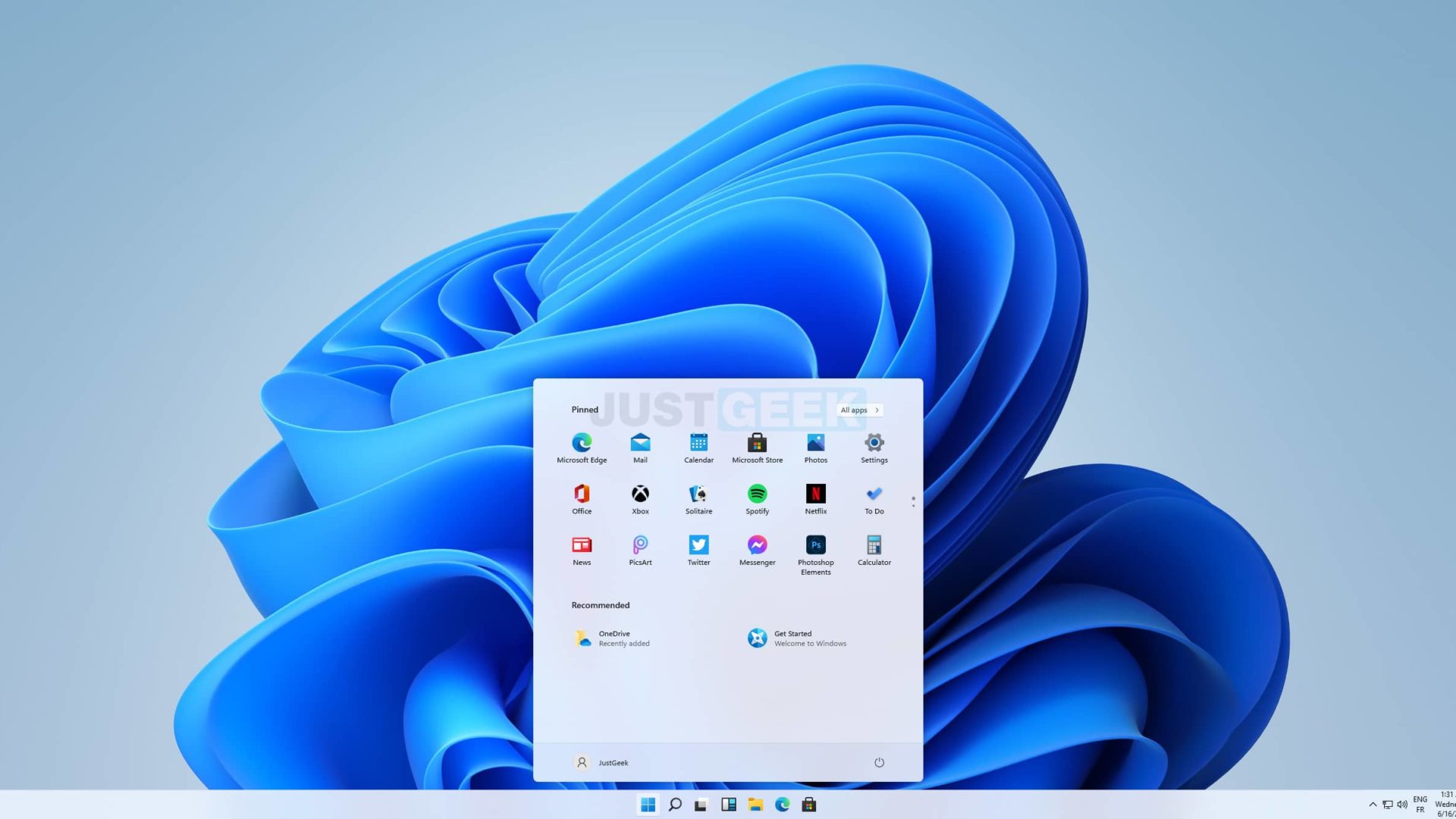Open File Explorer on the taskbar
The width and height of the screenshot is (1456, 819).
coord(755,805)
